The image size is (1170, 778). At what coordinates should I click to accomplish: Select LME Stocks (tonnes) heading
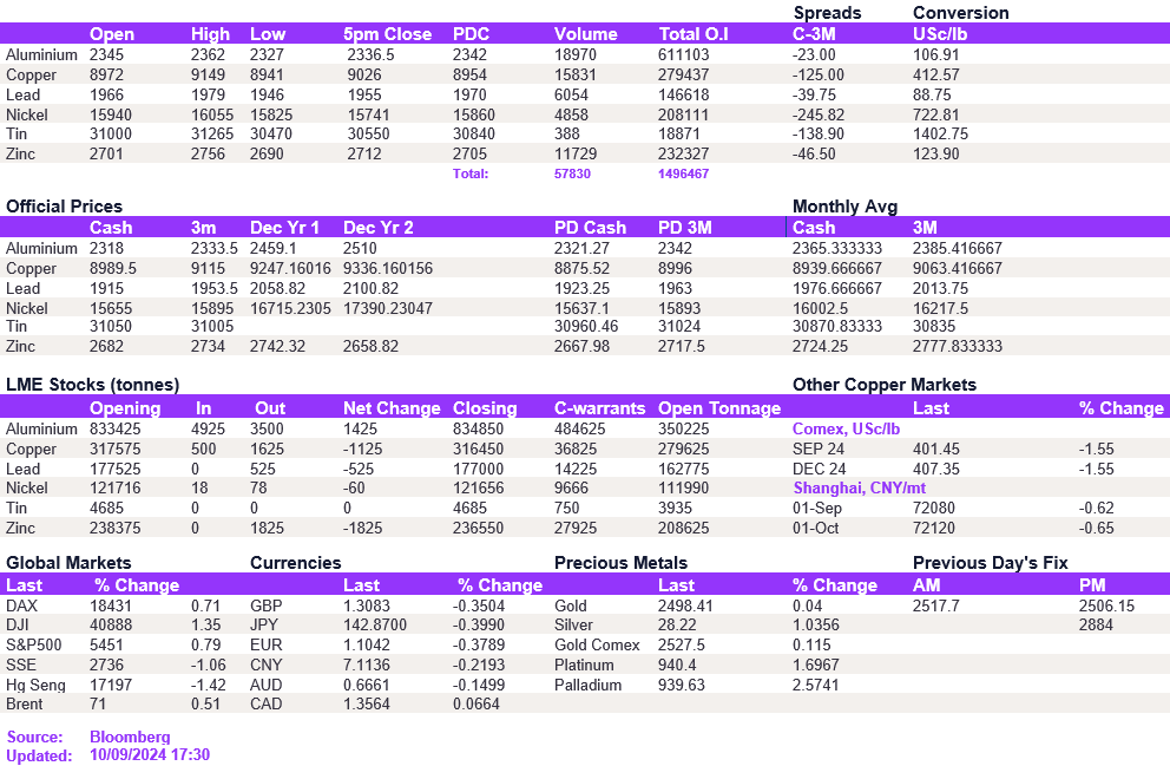(93, 385)
